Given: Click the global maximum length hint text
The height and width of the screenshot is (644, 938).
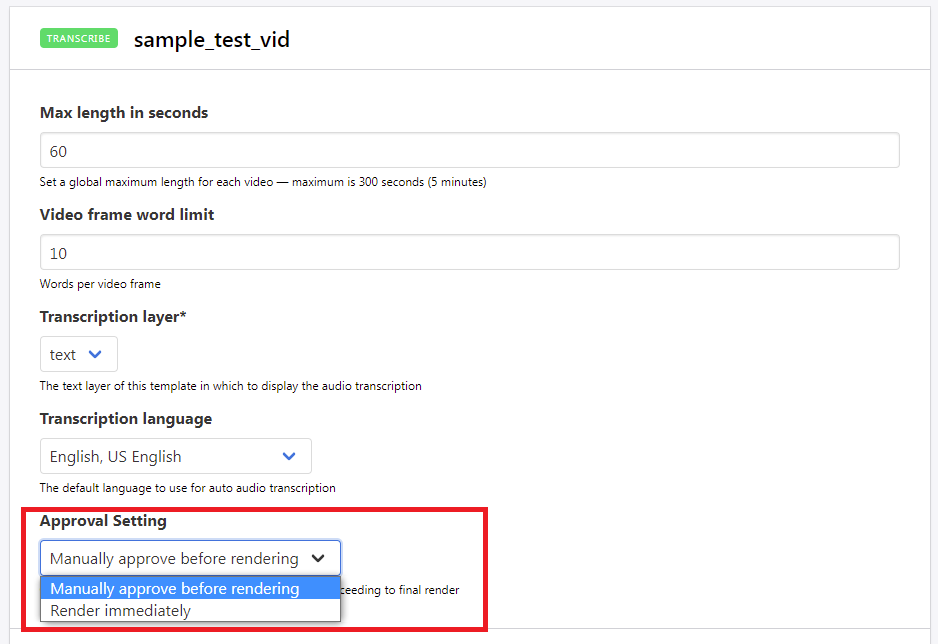Looking at the screenshot, I should (x=263, y=182).
